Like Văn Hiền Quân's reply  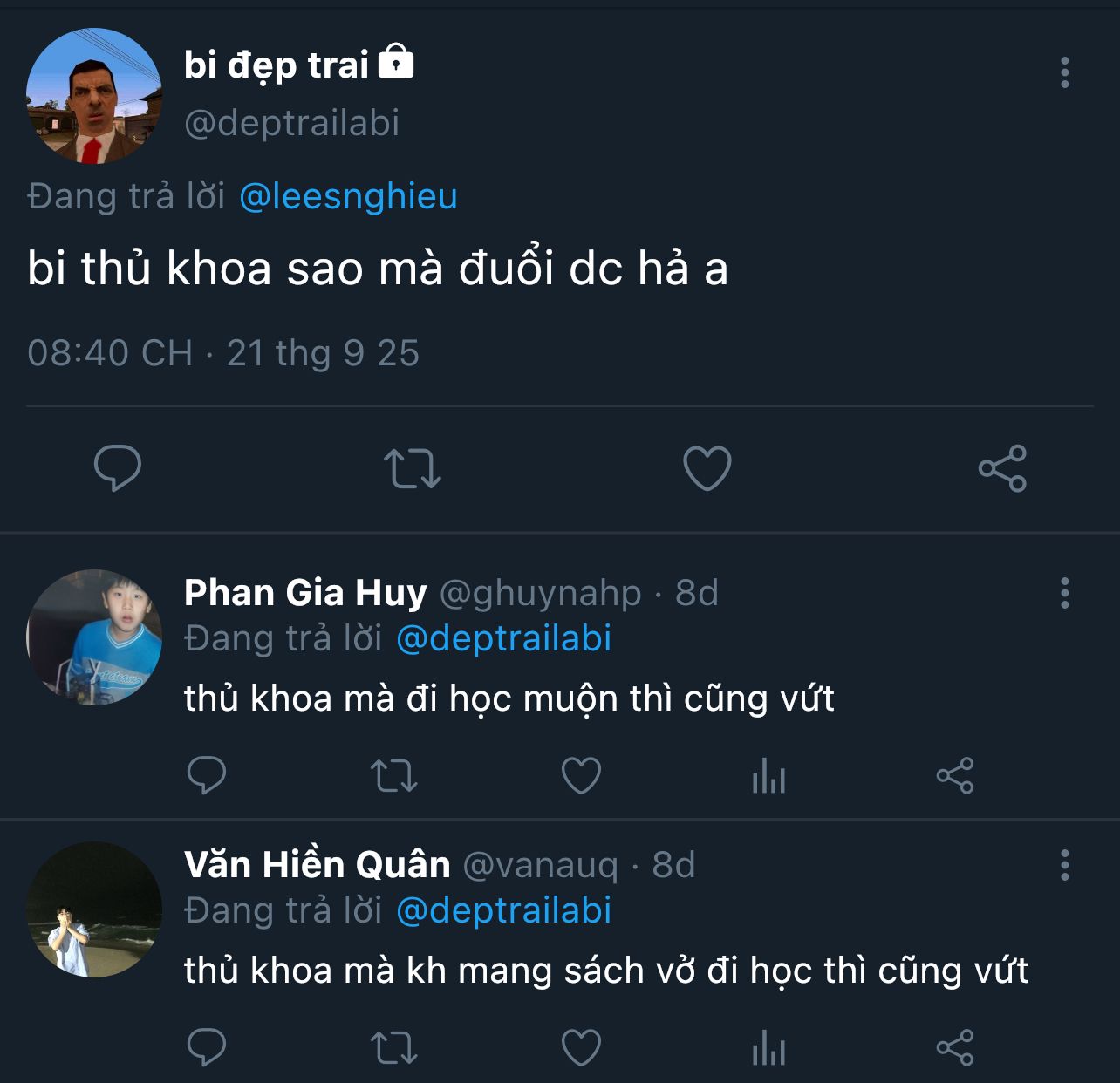point(581,1047)
